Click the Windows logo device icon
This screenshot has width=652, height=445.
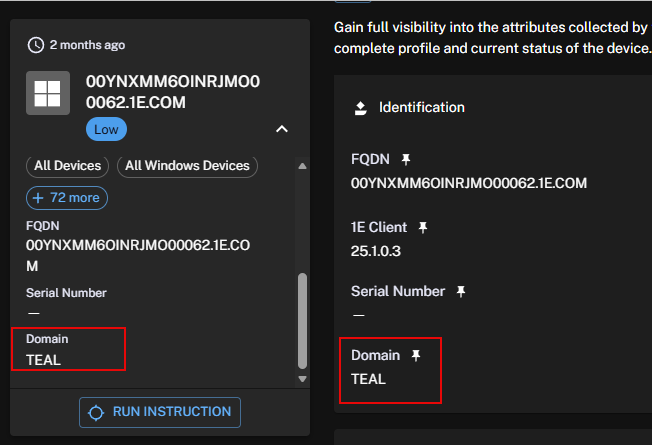(x=47, y=93)
